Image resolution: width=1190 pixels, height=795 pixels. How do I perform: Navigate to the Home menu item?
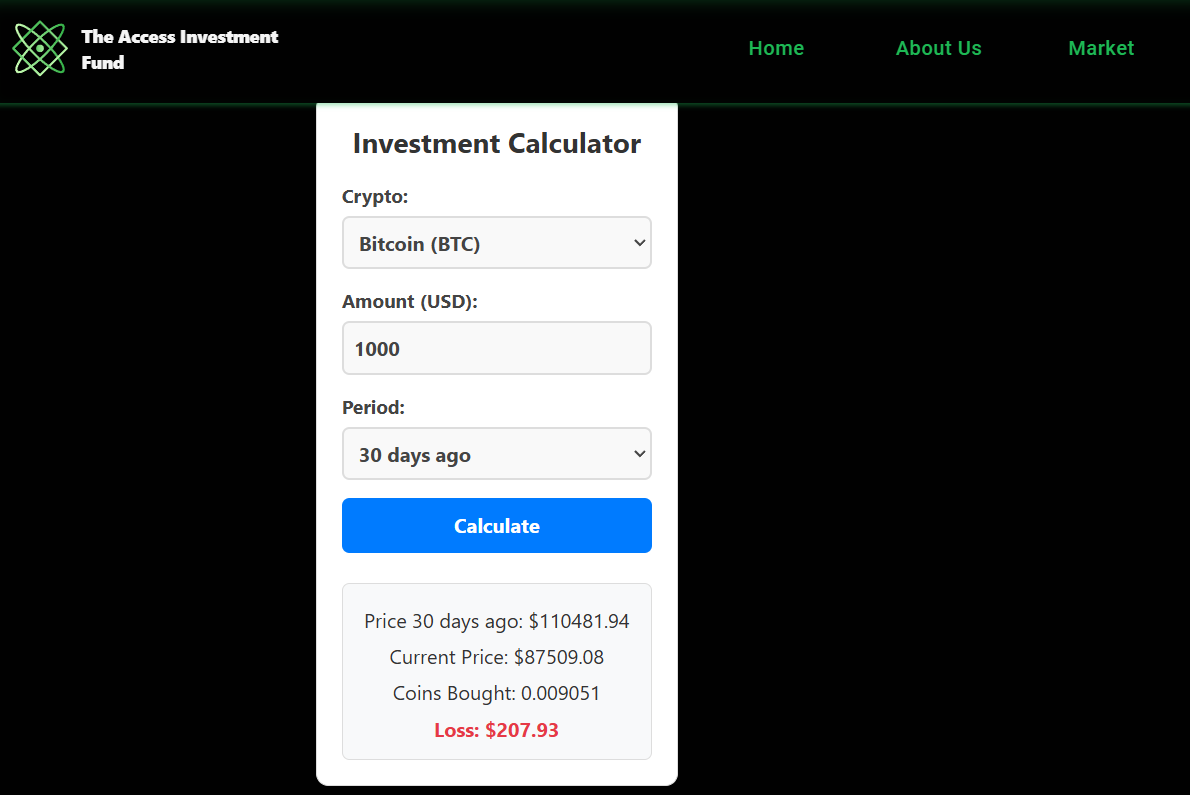tap(776, 47)
